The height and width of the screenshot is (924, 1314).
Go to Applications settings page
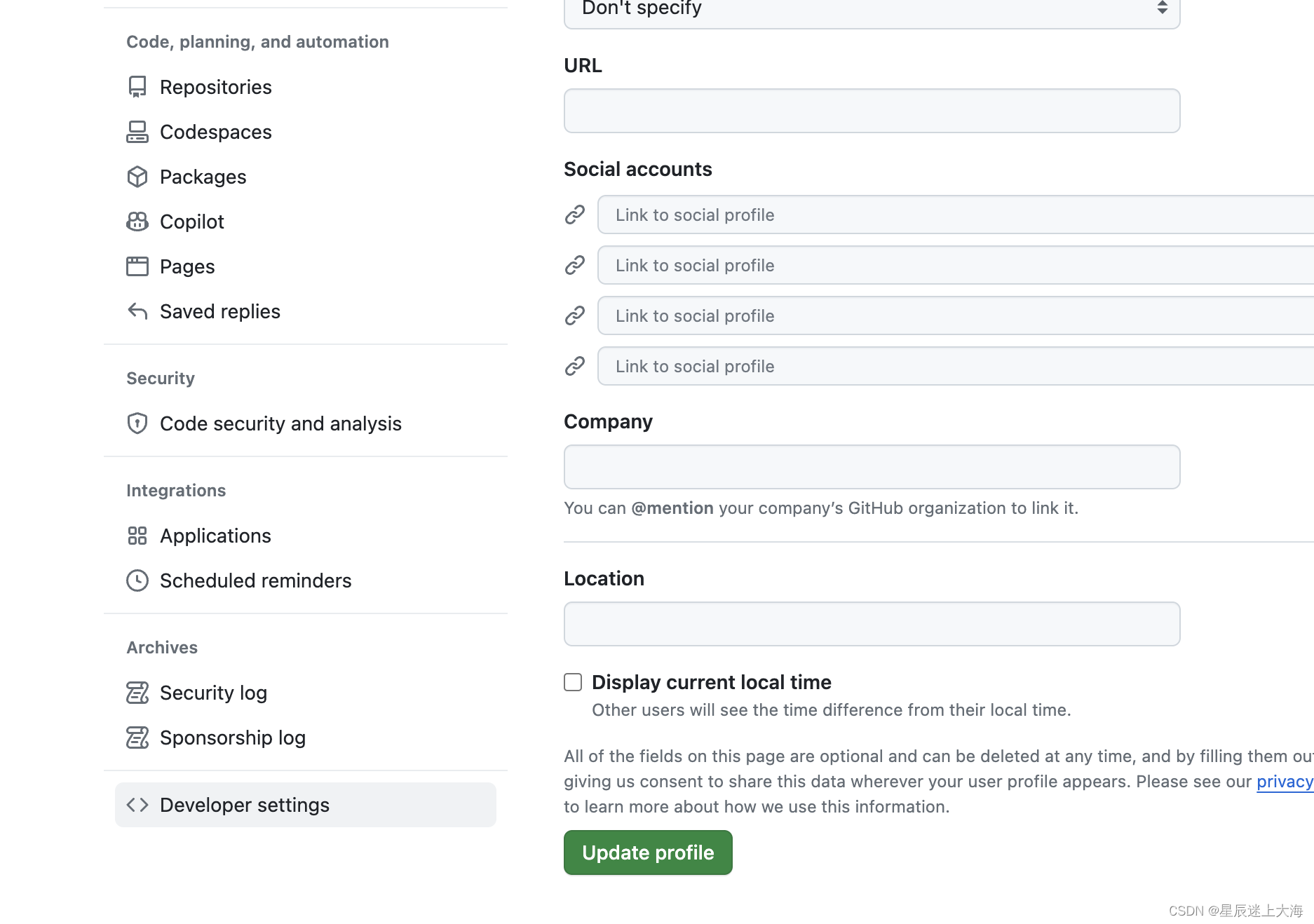pyautogui.click(x=215, y=536)
